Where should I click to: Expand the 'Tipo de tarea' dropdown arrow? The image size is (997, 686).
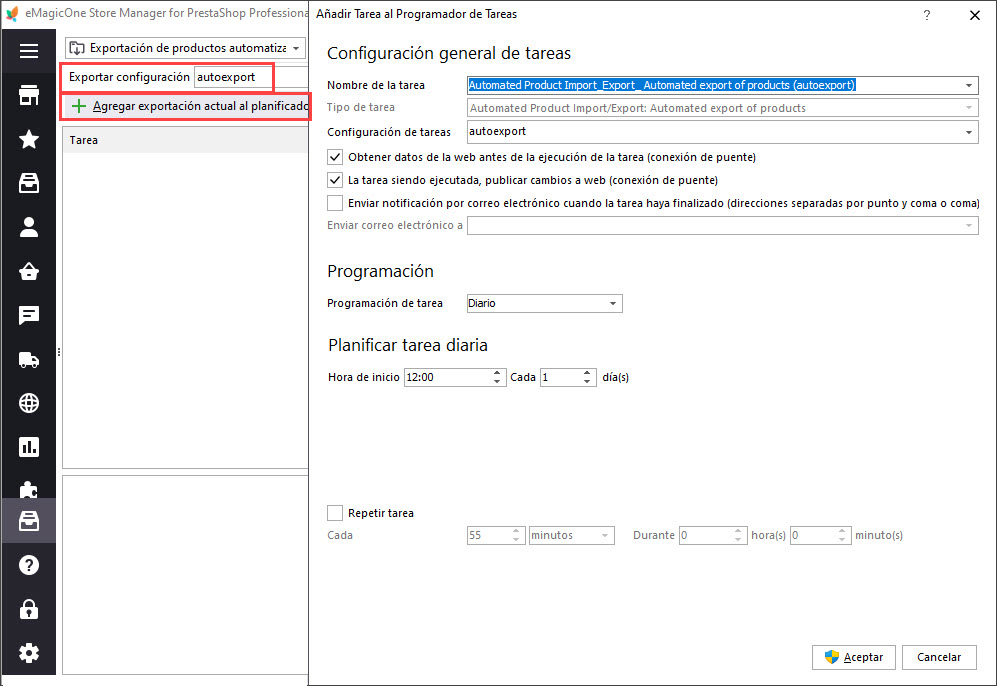(x=968, y=108)
